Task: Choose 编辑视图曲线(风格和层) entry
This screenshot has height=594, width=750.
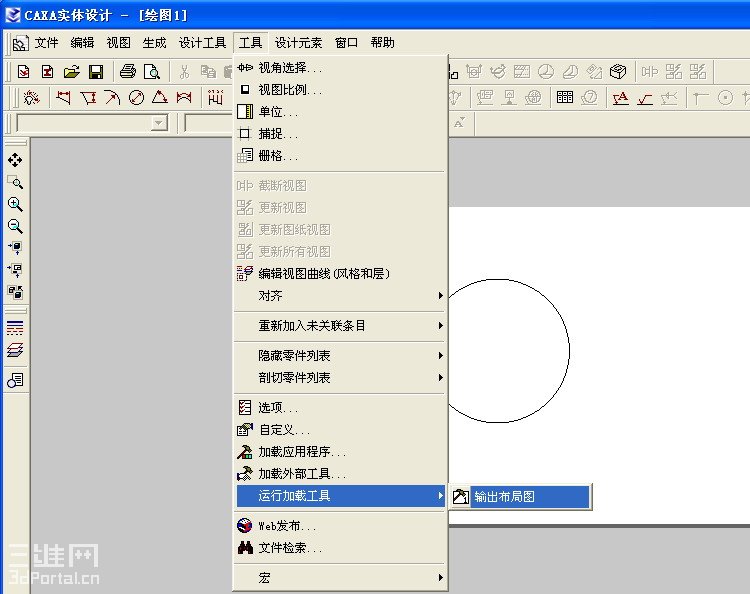Action: pos(341,274)
